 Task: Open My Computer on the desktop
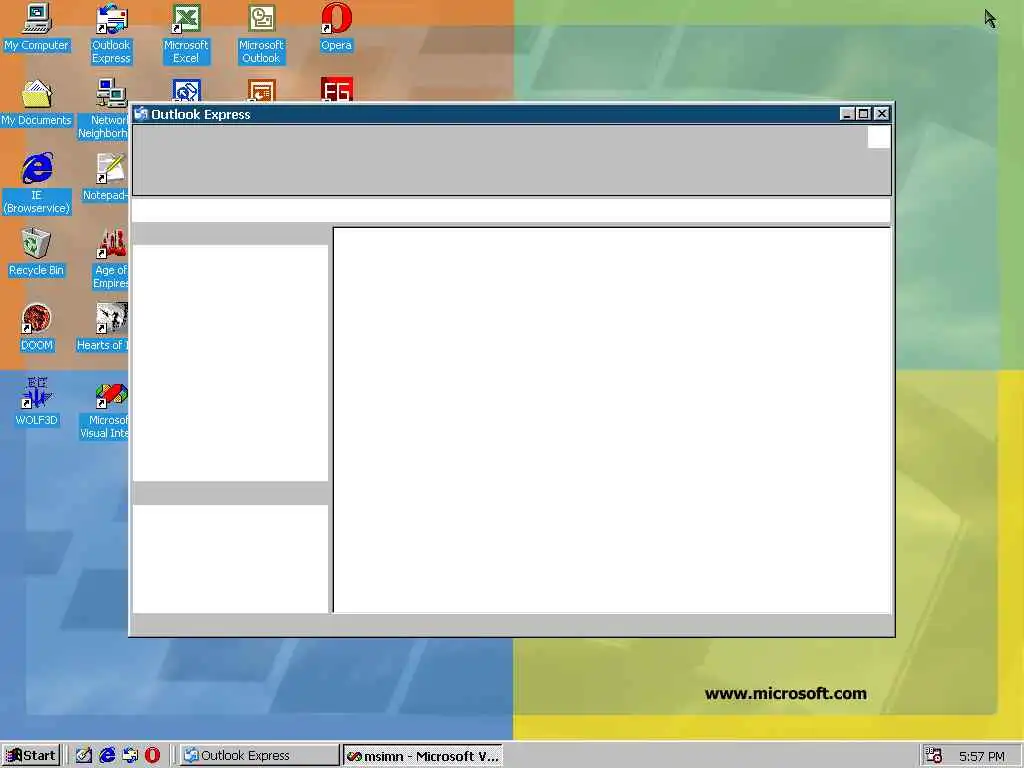click(37, 27)
